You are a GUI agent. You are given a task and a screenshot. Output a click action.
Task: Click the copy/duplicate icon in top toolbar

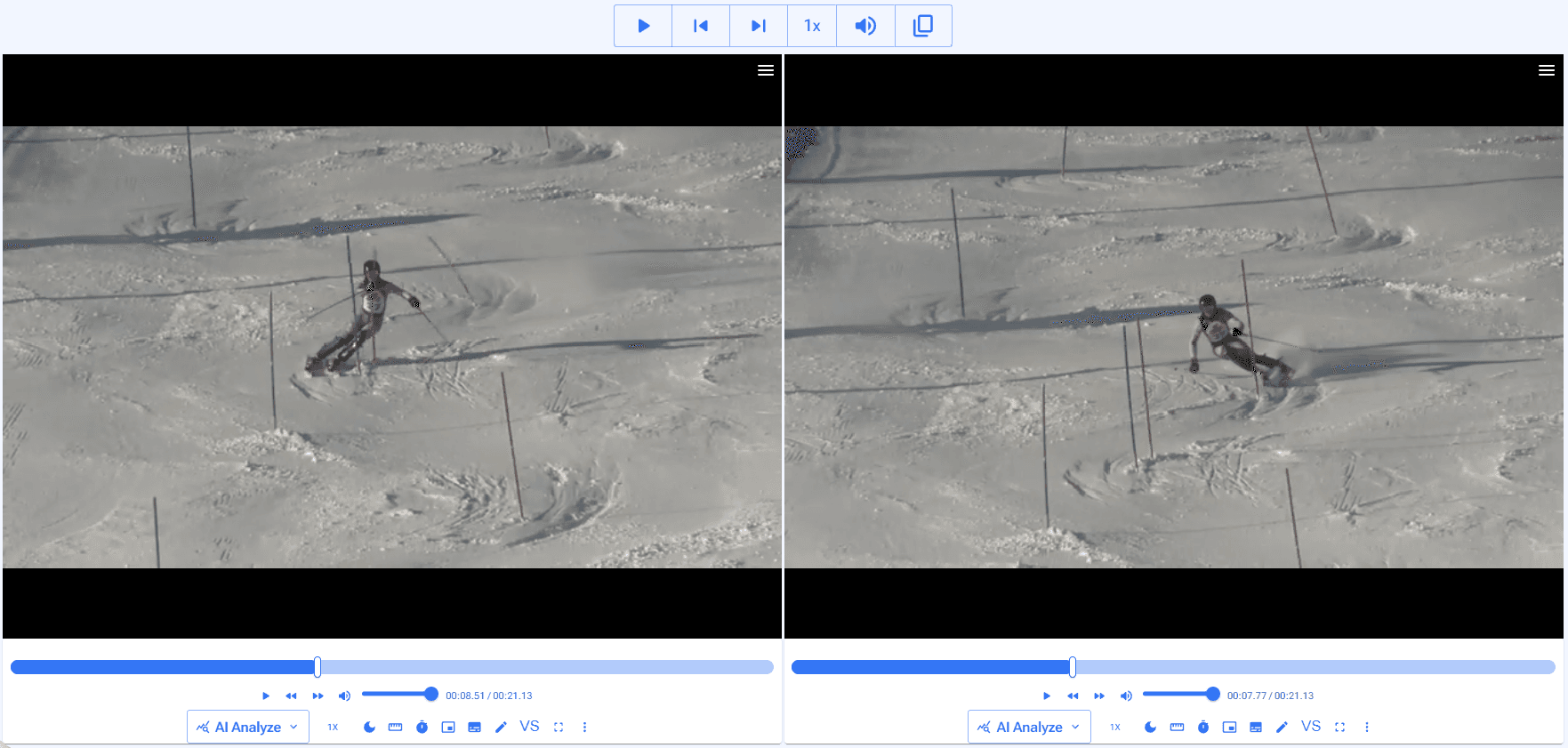(923, 26)
